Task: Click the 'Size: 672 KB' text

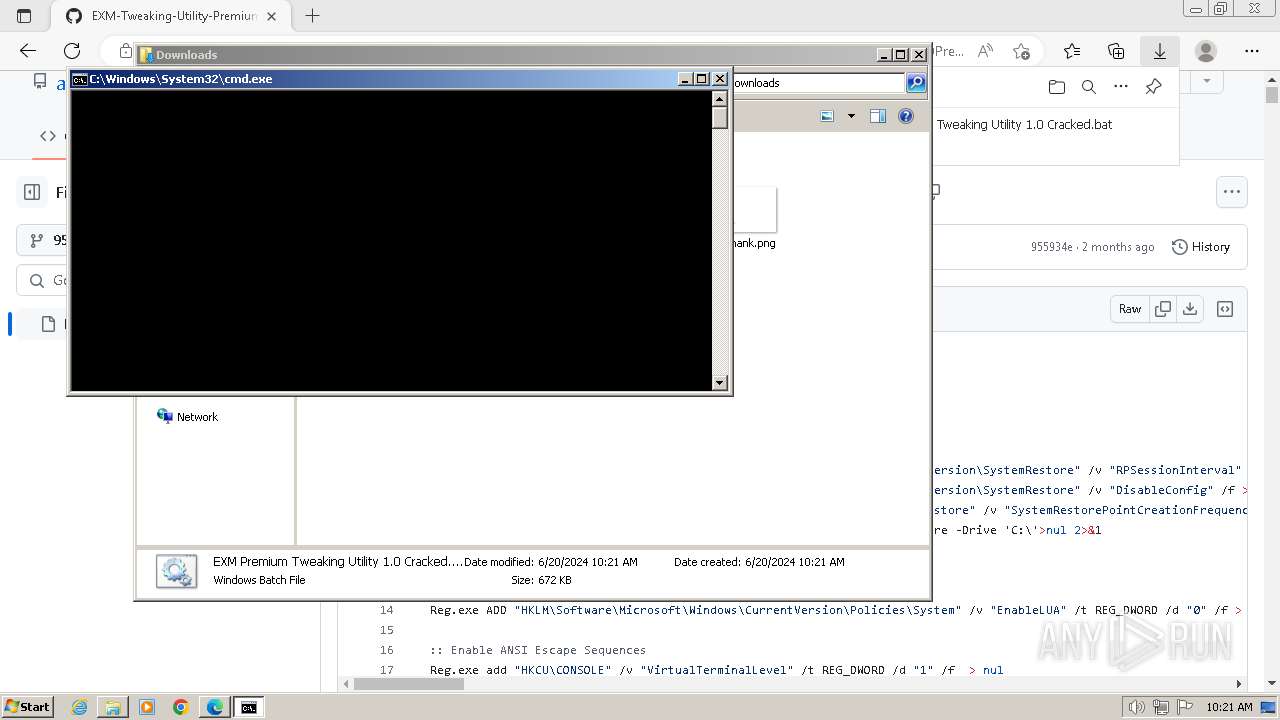Action: click(x=541, y=580)
